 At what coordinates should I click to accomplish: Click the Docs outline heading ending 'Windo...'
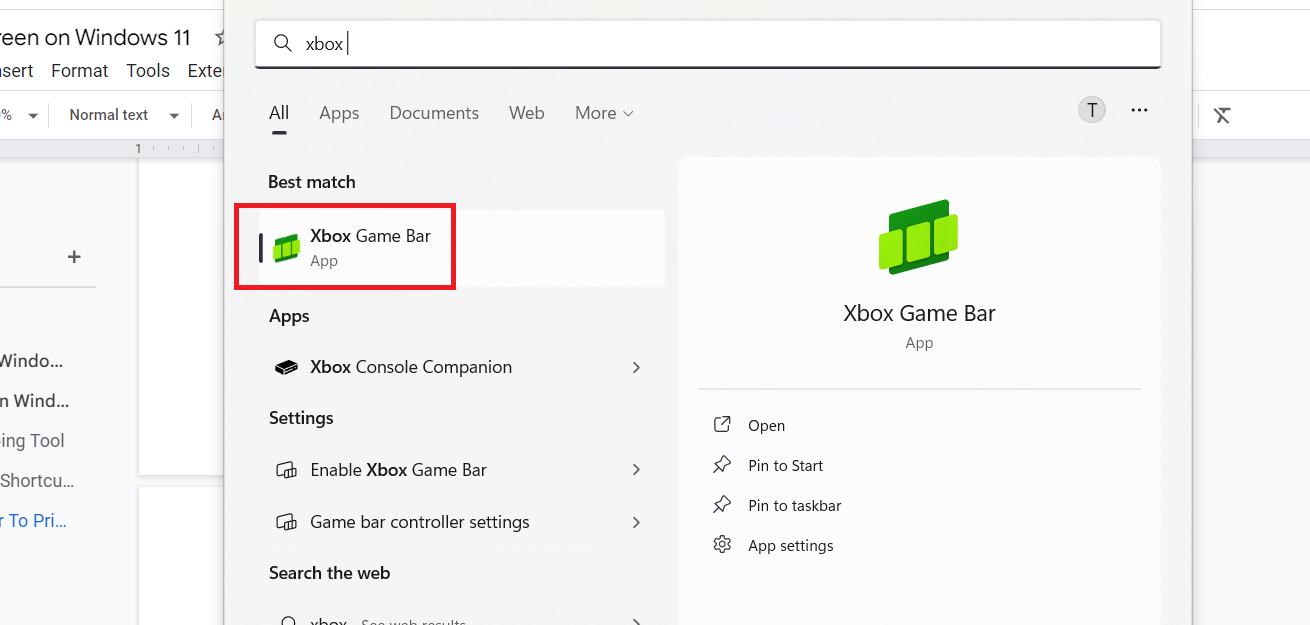32,361
